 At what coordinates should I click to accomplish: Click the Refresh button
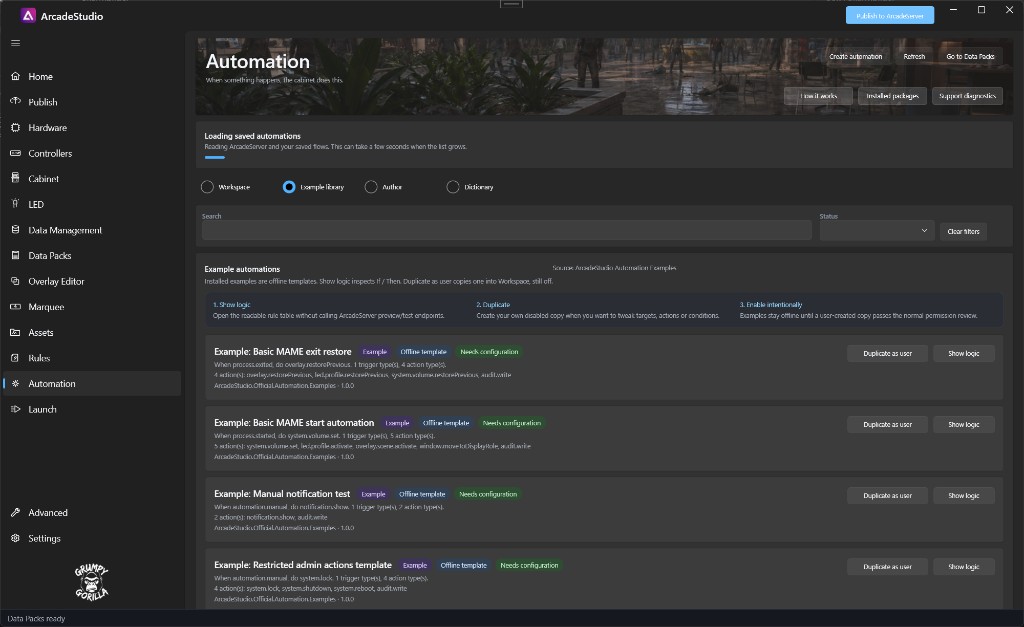tap(914, 56)
